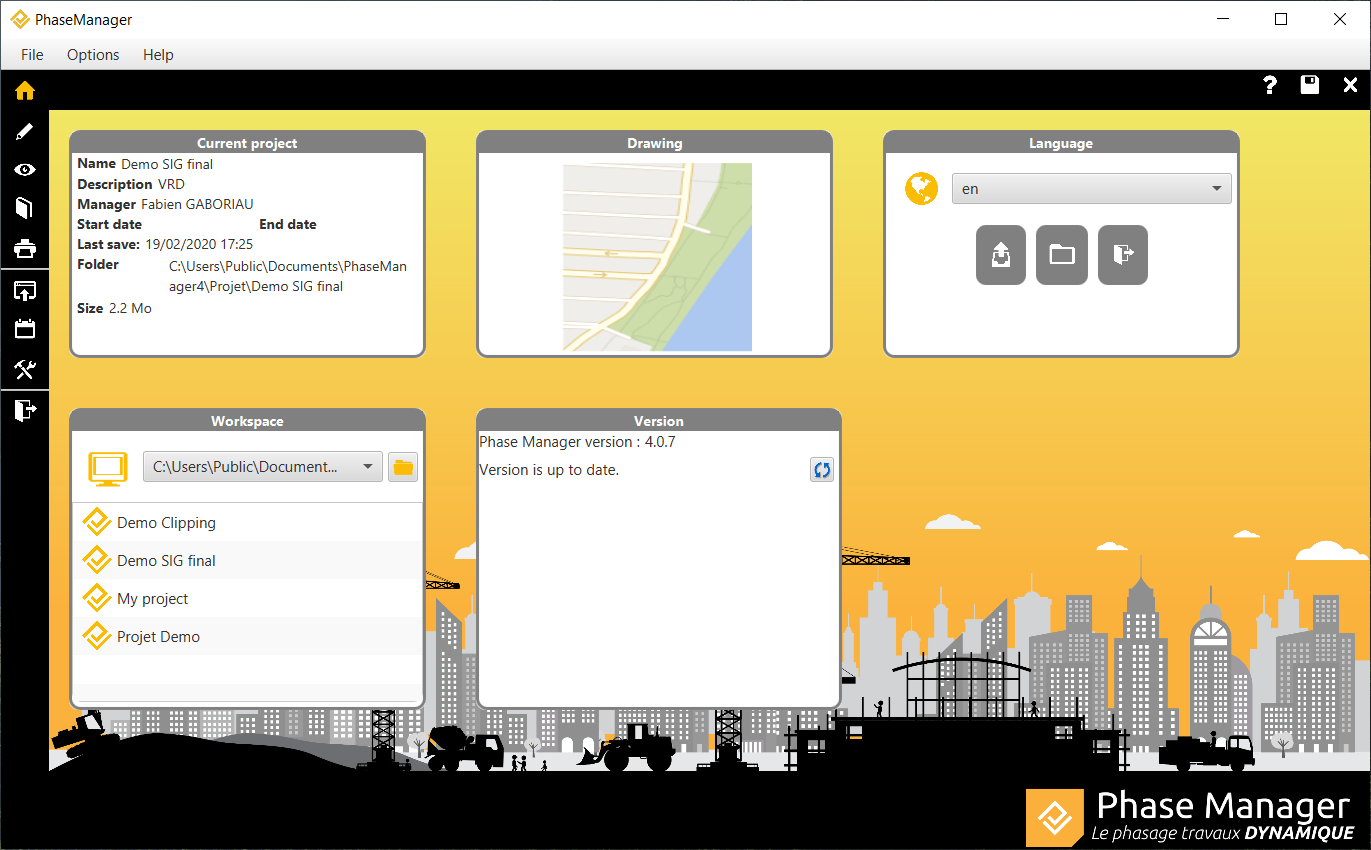Screen dimensions: 1371x850
Task: Open the eye view section in sidebar
Action: coord(24,170)
